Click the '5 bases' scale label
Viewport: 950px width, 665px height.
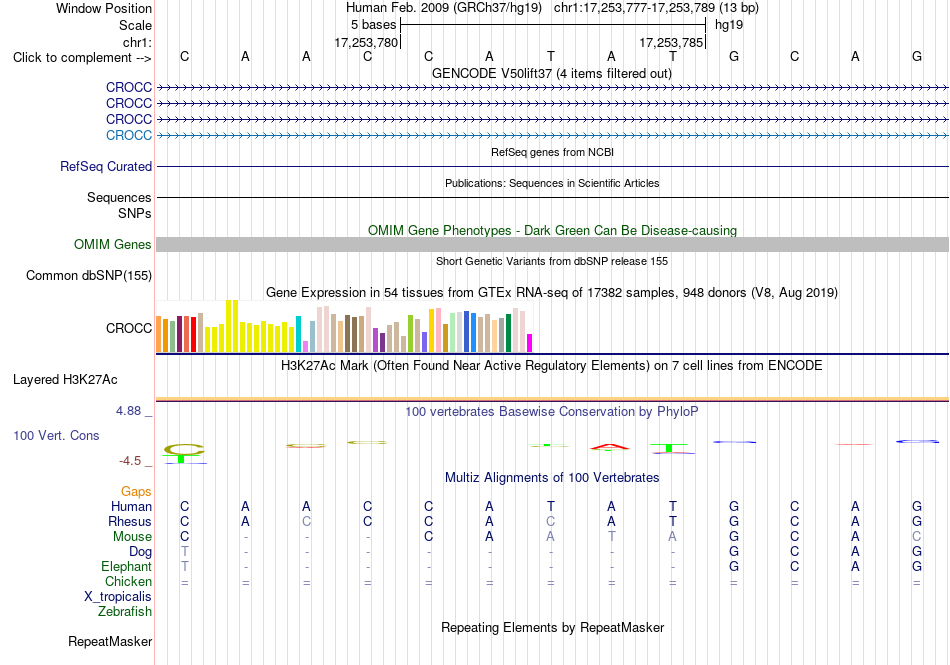pos(373,25)
